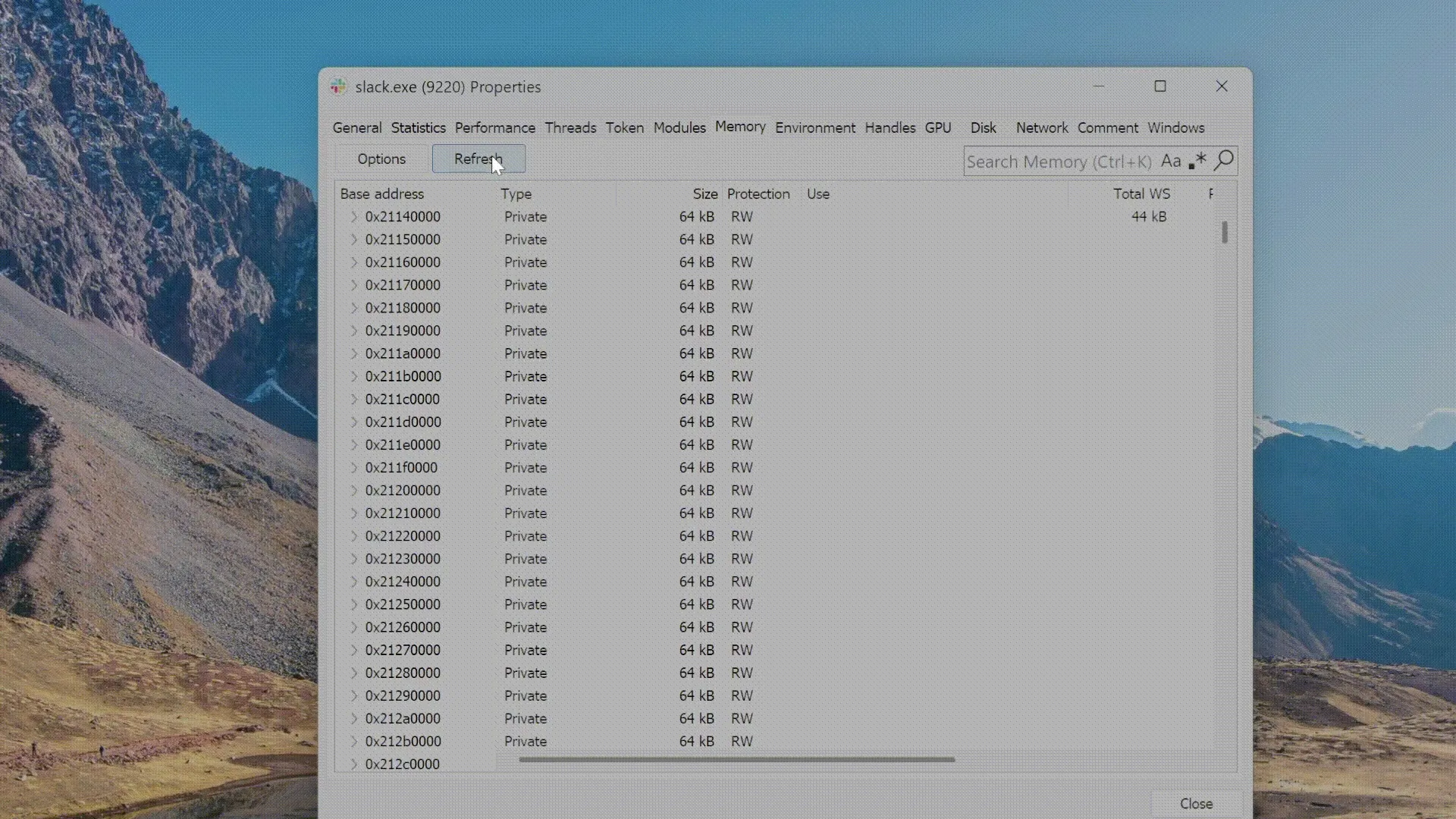Screen dimensions: 1456x819
Task: Toggle regex search icon
Action: coord(1197,161)
